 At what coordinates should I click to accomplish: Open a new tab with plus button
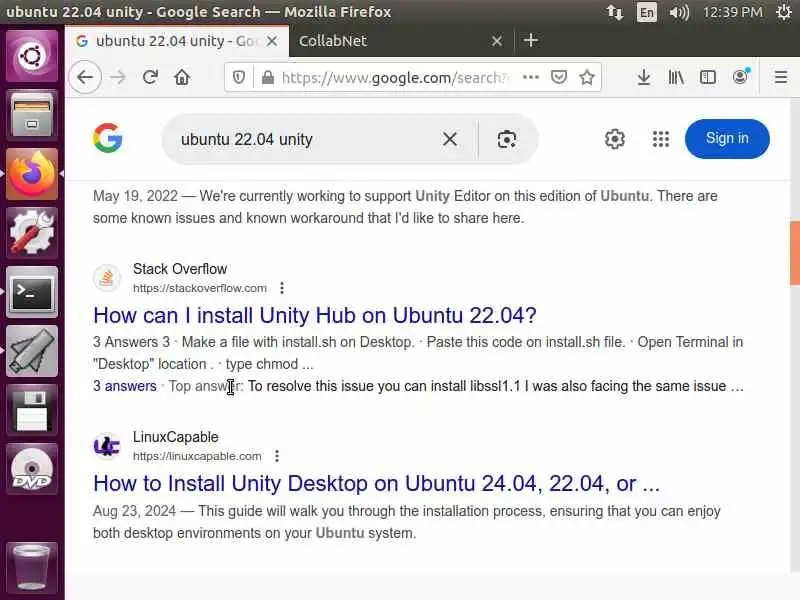click(531, 40)
